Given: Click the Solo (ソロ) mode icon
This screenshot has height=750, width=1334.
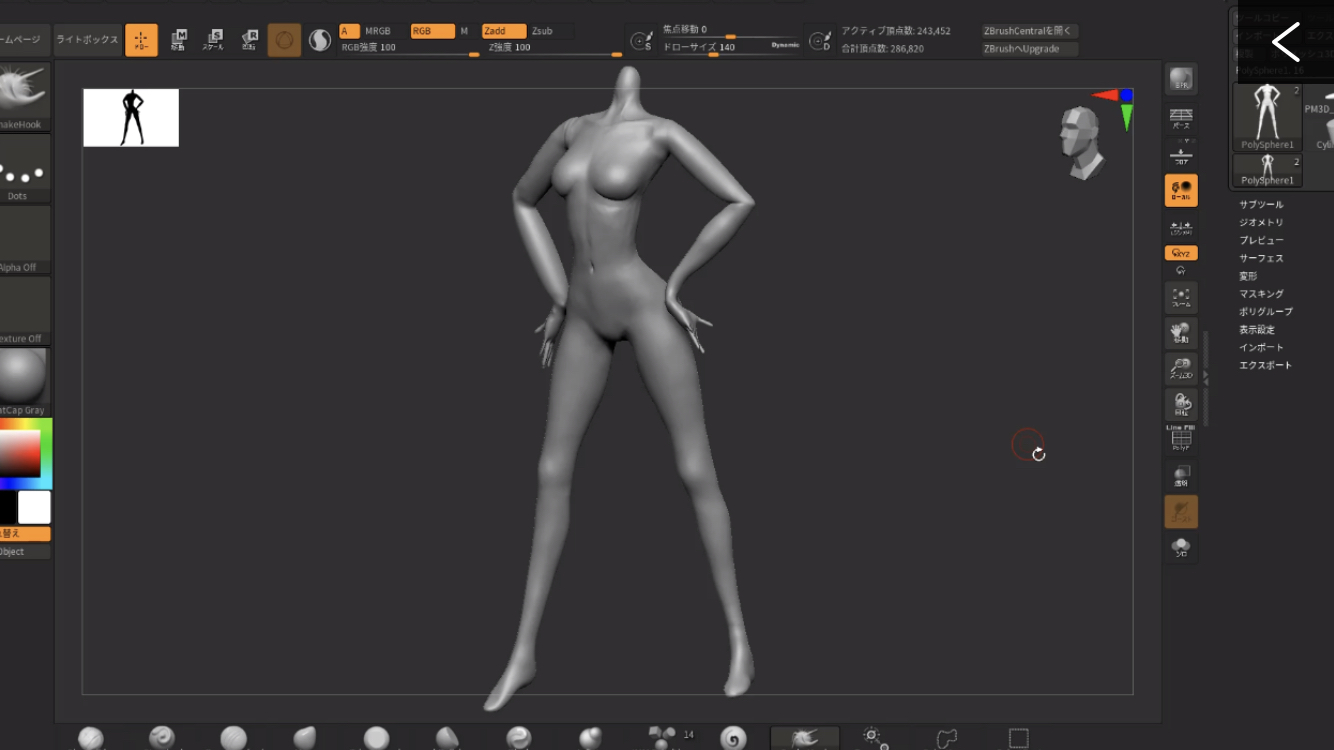Looking at the screenshot, I should 1181,547.
